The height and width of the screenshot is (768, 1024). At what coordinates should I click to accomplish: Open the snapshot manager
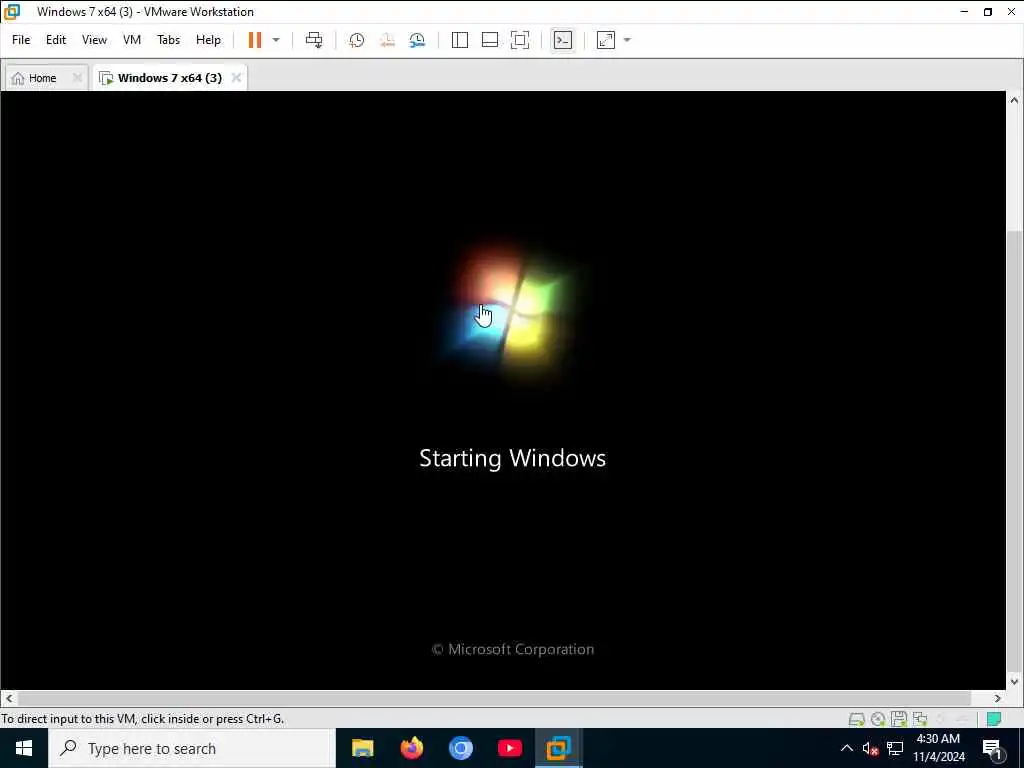pyautogui.click(x=417, y=40)
